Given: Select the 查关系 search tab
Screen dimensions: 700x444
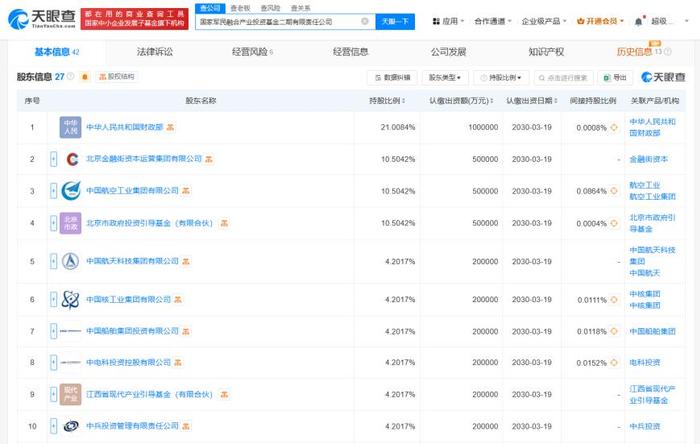Looking at the screenshot, I should (300, 8).
